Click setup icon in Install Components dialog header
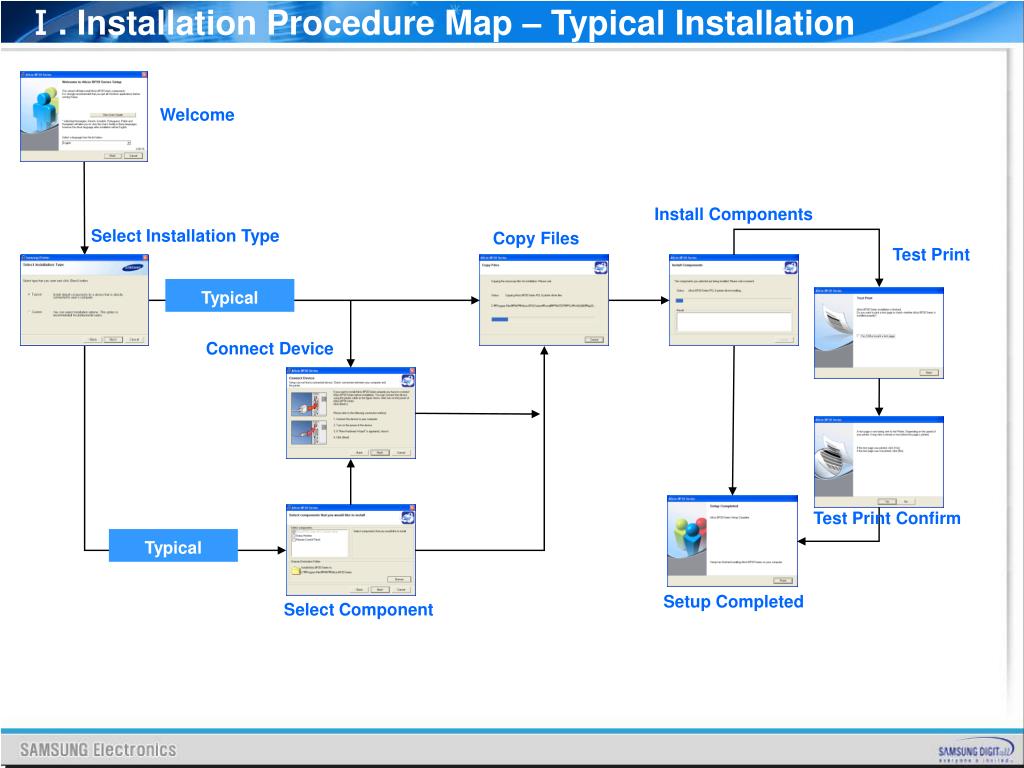The width and height of the screenshot is (1024, 768). tap(790, 267)
